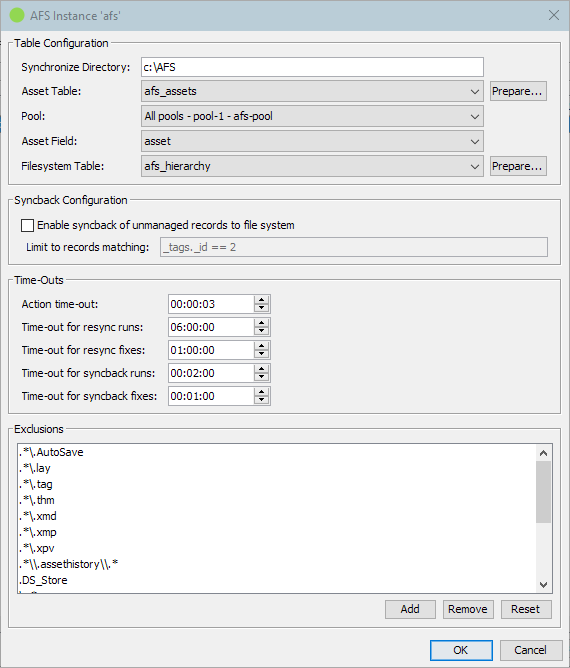The height and width of the screenshot is (668, 570).
Task: Confirm the dialog with OK
Action: 461,650
